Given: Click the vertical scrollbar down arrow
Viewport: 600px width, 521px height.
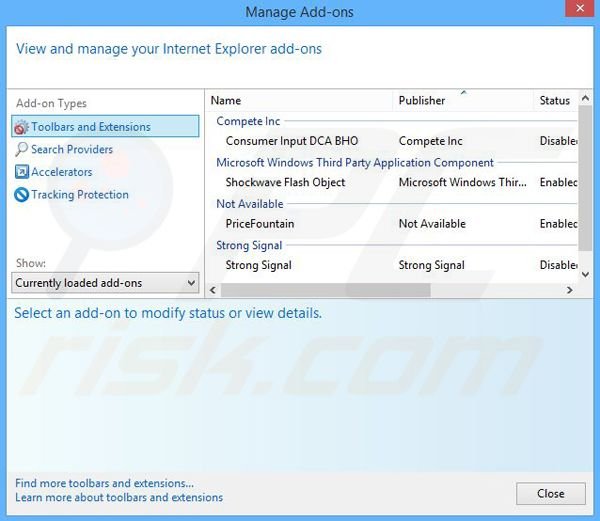Looking at the screenshot, I should pyautogui.click(x=585, y=274).
